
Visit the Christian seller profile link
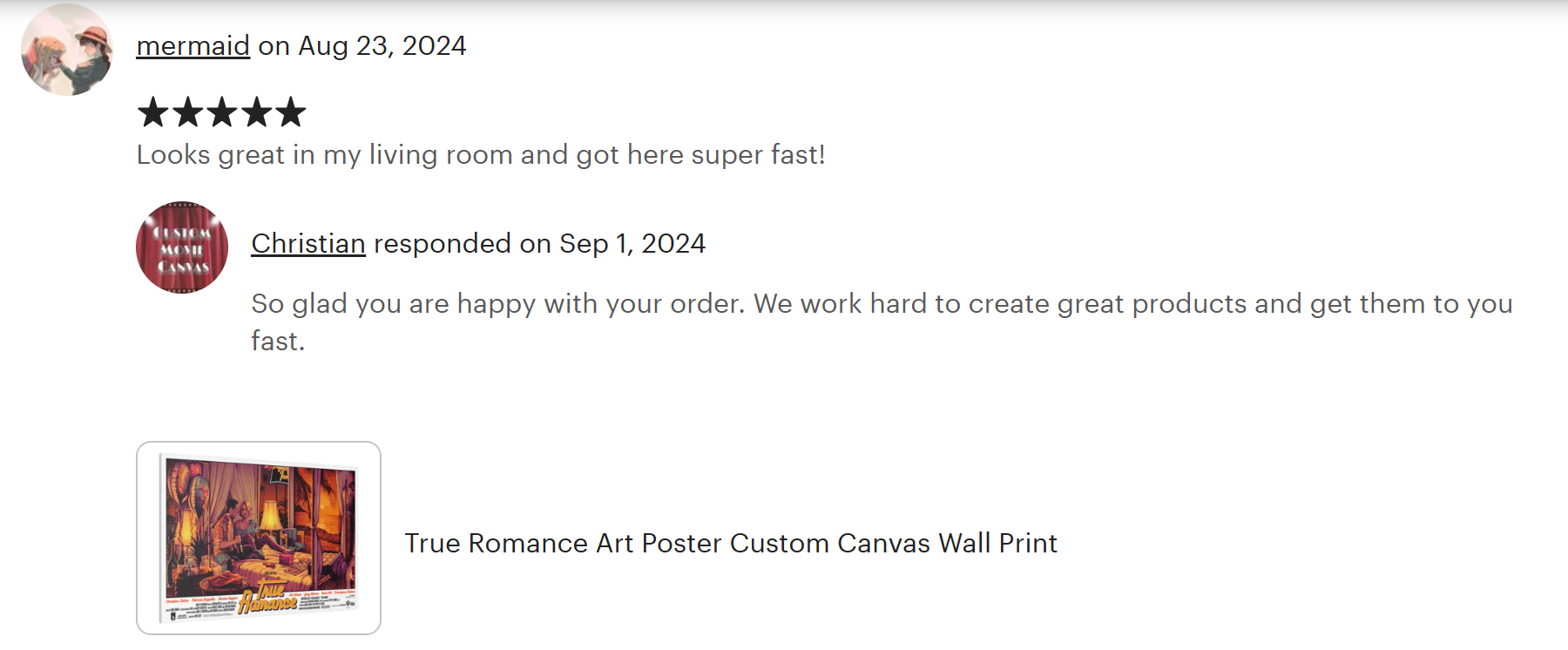click(x=308, y=244)
